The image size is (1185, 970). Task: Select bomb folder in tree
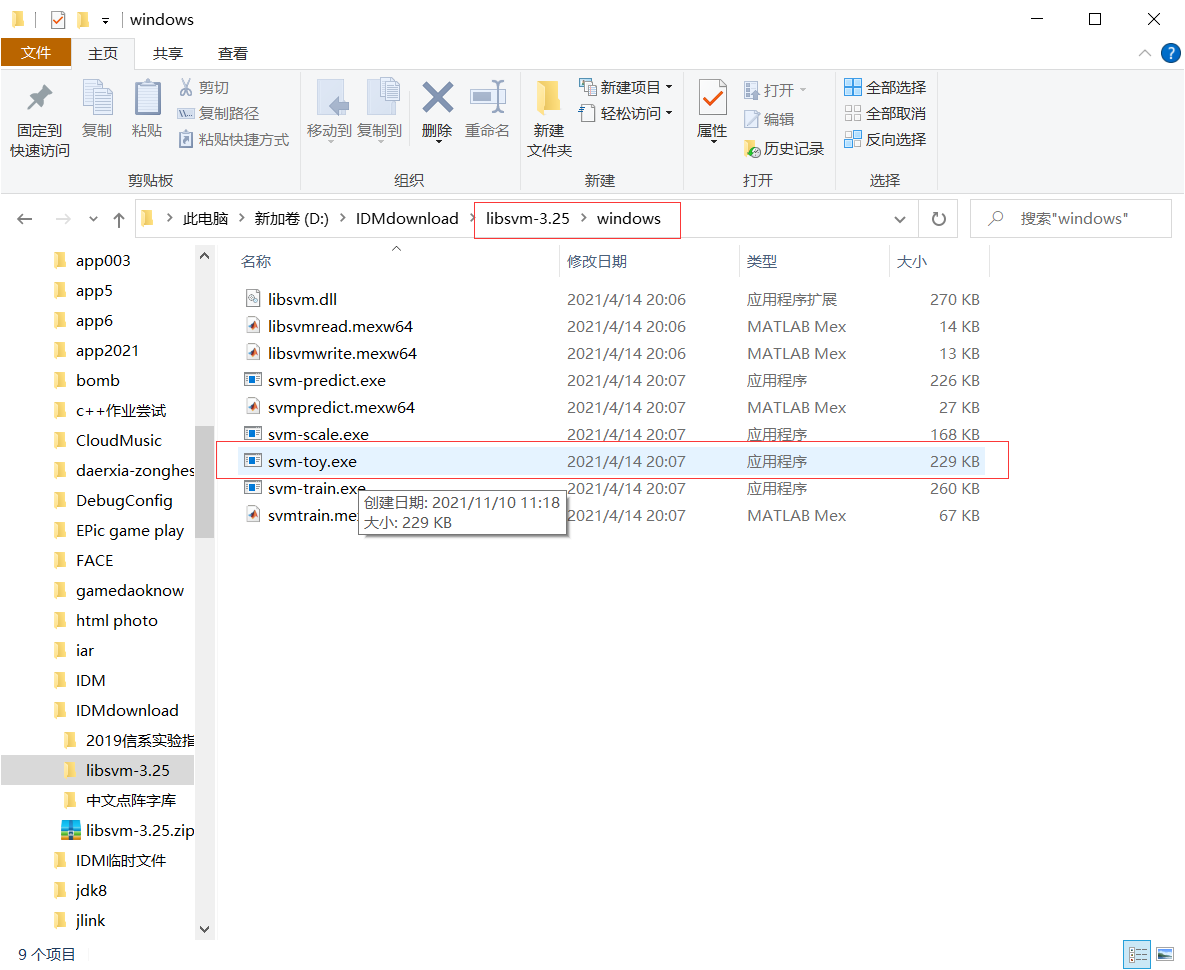point(88,380)
